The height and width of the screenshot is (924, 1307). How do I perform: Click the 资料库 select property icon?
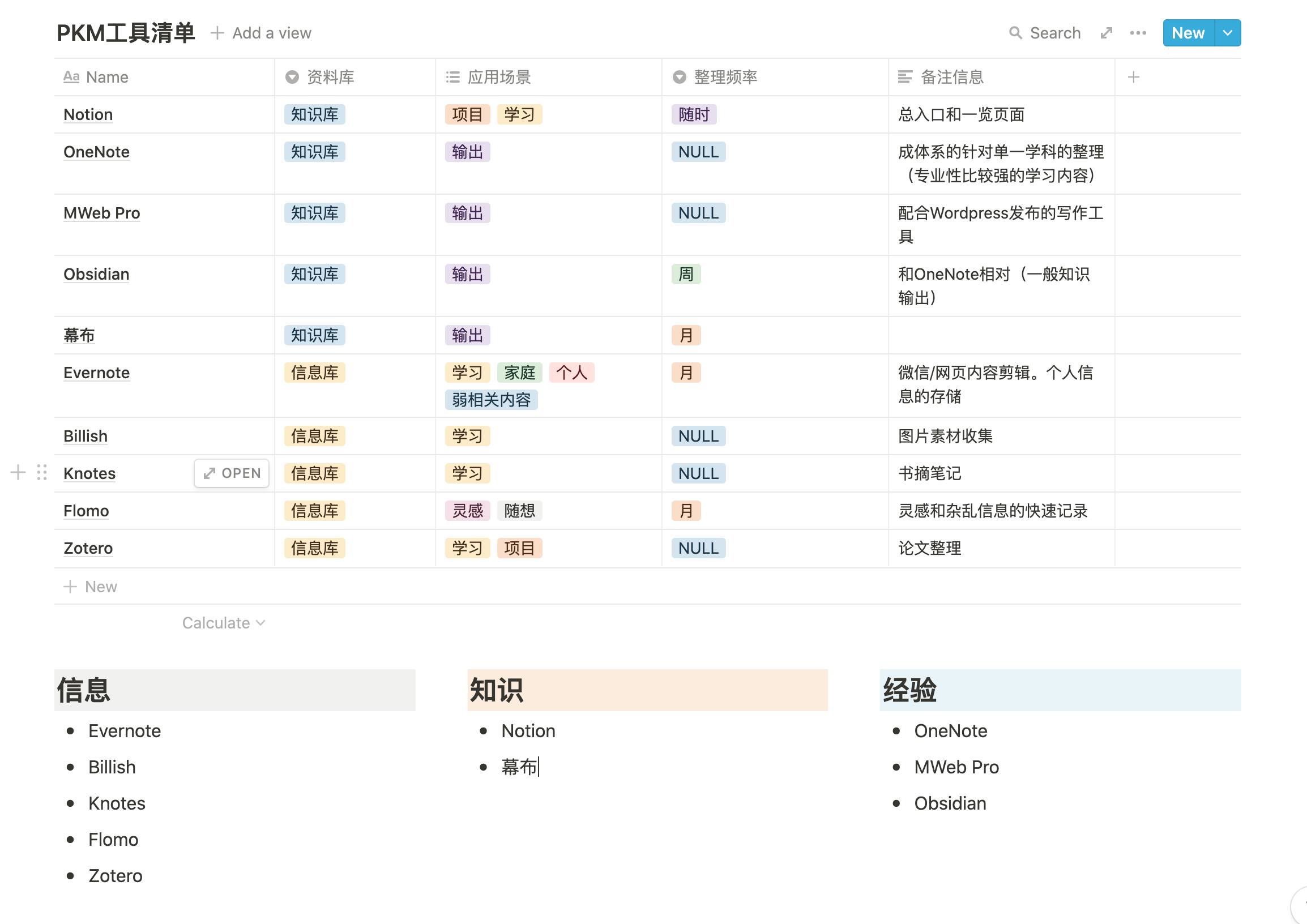pyautogui.click(x=292, y=77)
